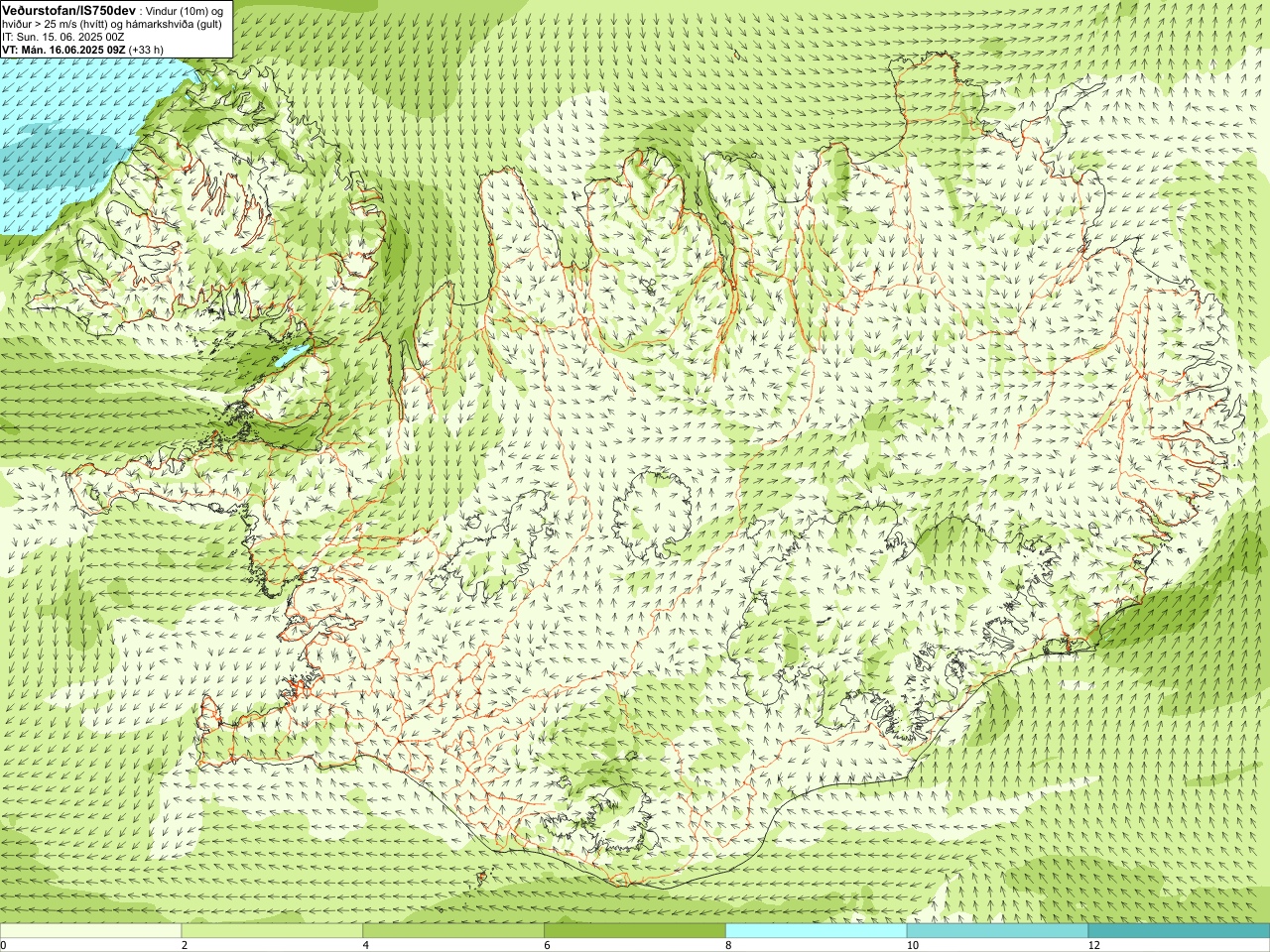Click the initial time 'IT: Sun. 15. 06. 2025 00Z'
The height and width of the screenshot is (952, 1270).
63,37
